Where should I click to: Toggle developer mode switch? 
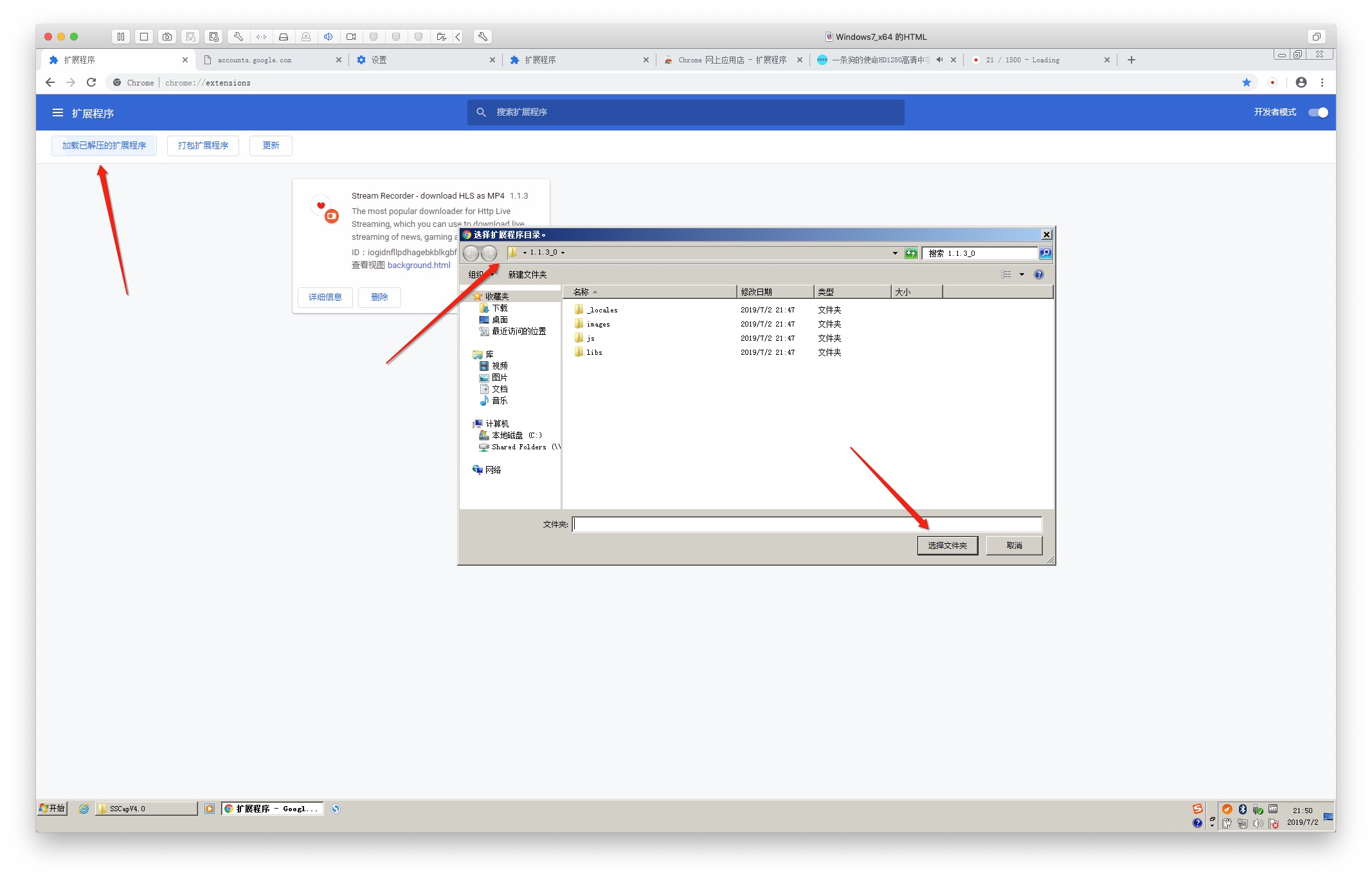(1318, 112)
